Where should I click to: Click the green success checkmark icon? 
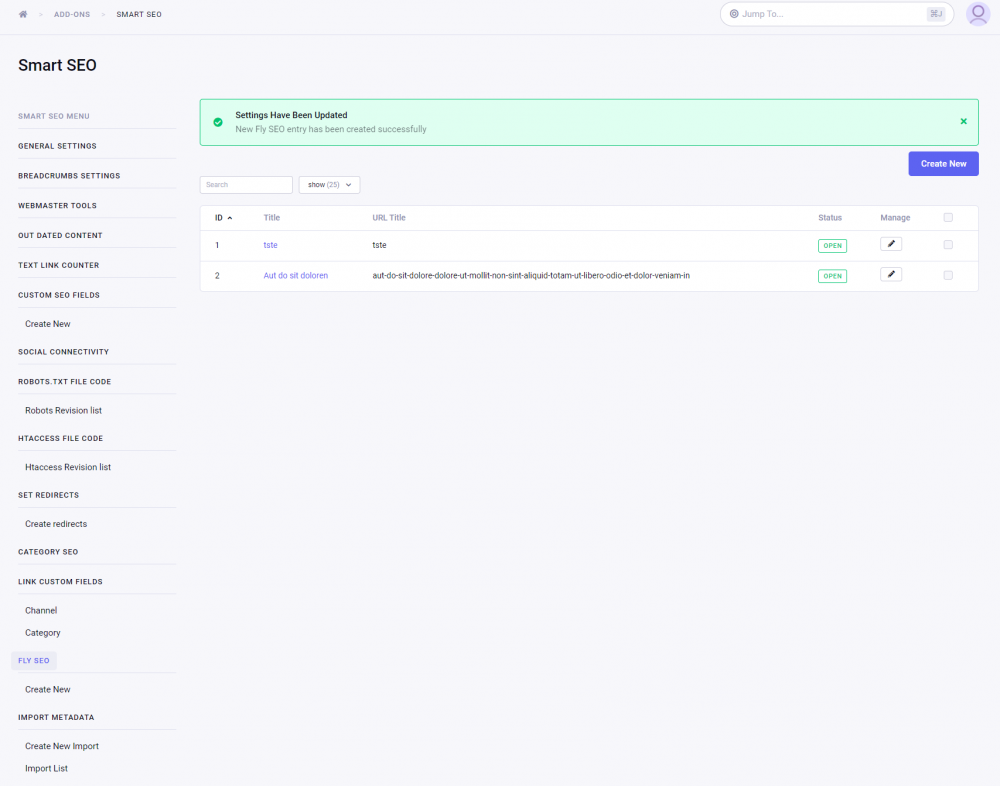pos(218,122)
